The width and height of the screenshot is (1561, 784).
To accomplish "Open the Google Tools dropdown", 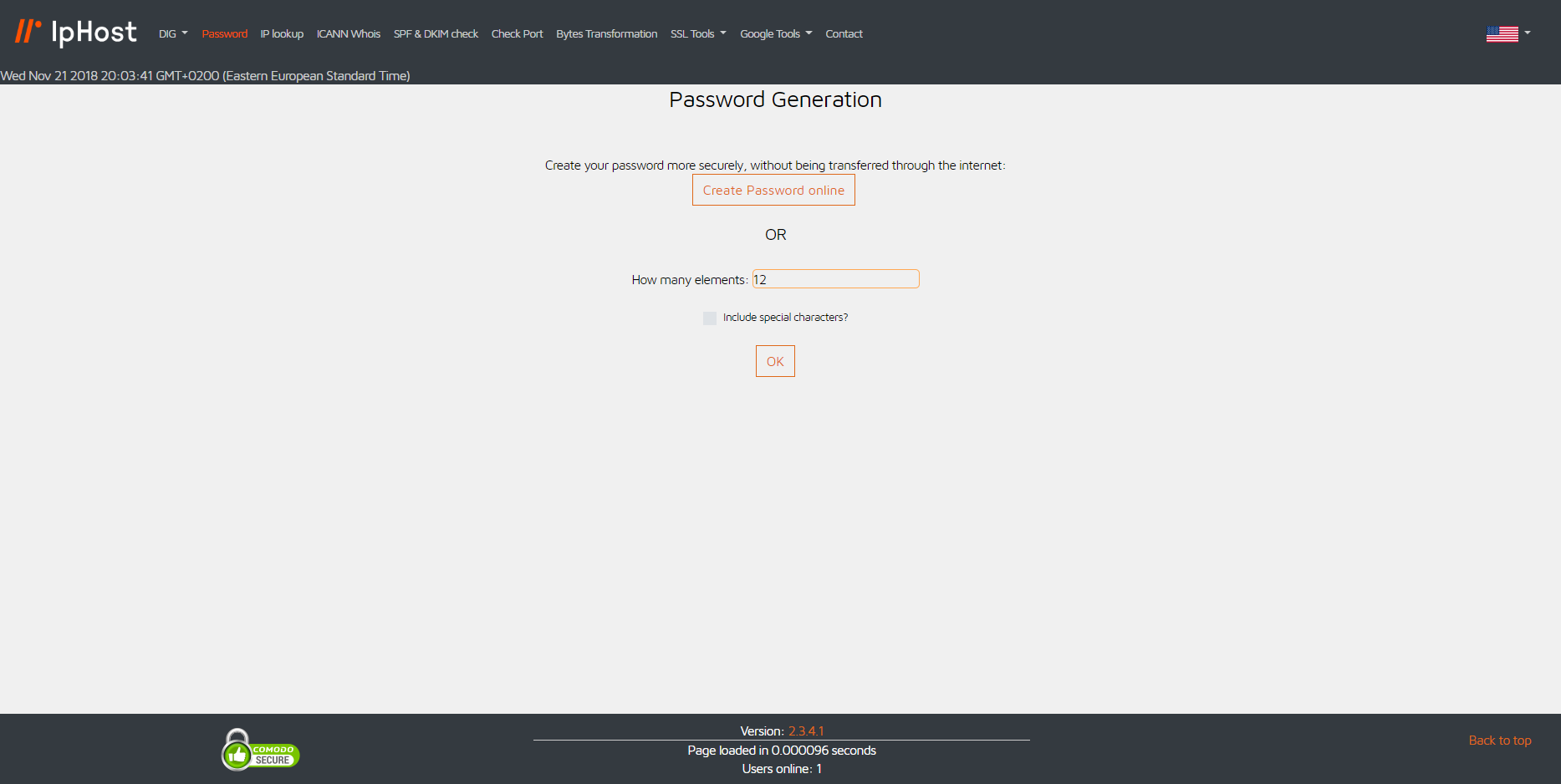I will tap(776, 33).
